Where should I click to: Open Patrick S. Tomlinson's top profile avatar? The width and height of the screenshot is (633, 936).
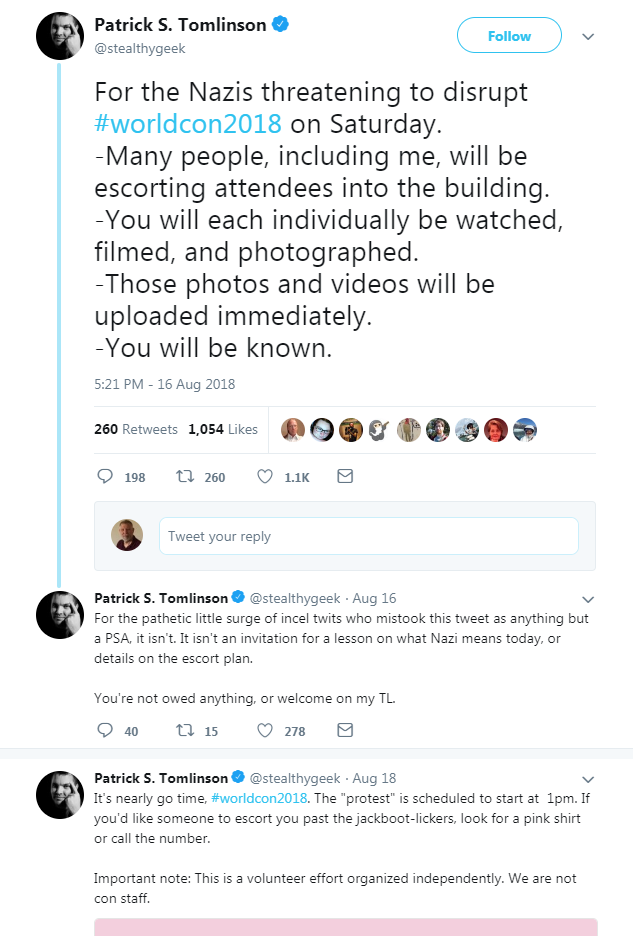[60, 36]
